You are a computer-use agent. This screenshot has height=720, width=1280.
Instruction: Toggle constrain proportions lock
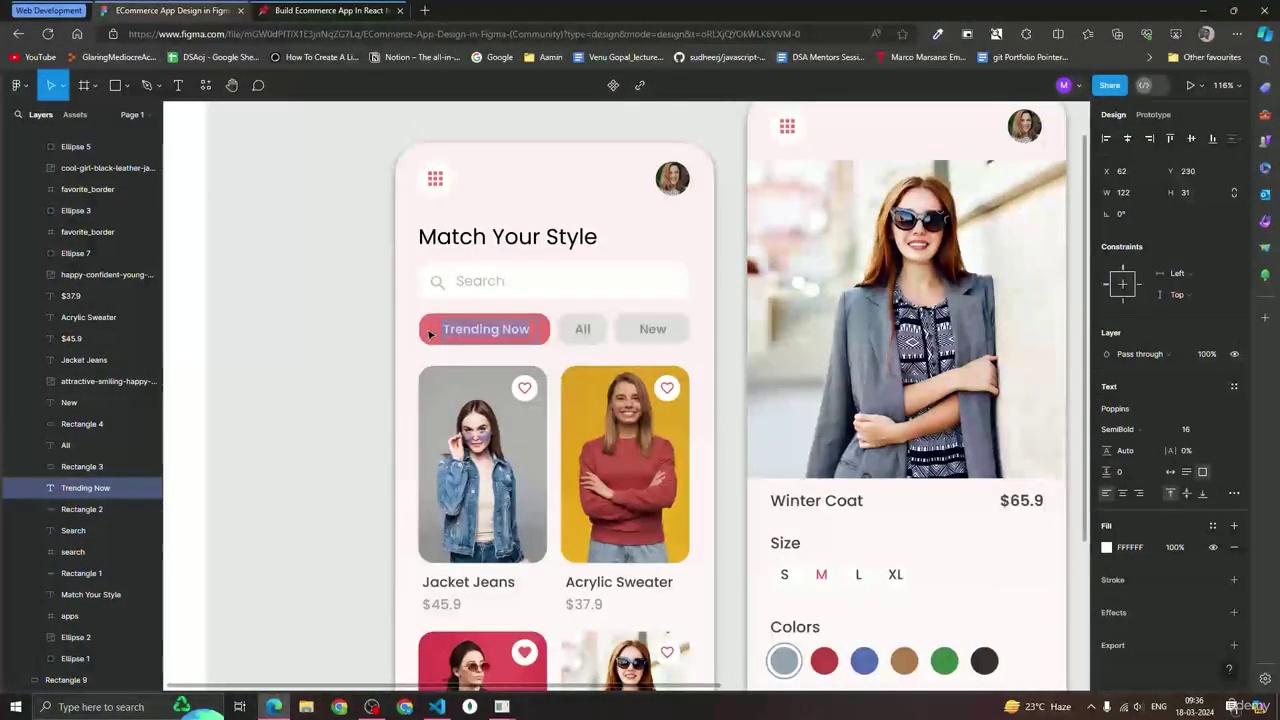pos(1234,192)
